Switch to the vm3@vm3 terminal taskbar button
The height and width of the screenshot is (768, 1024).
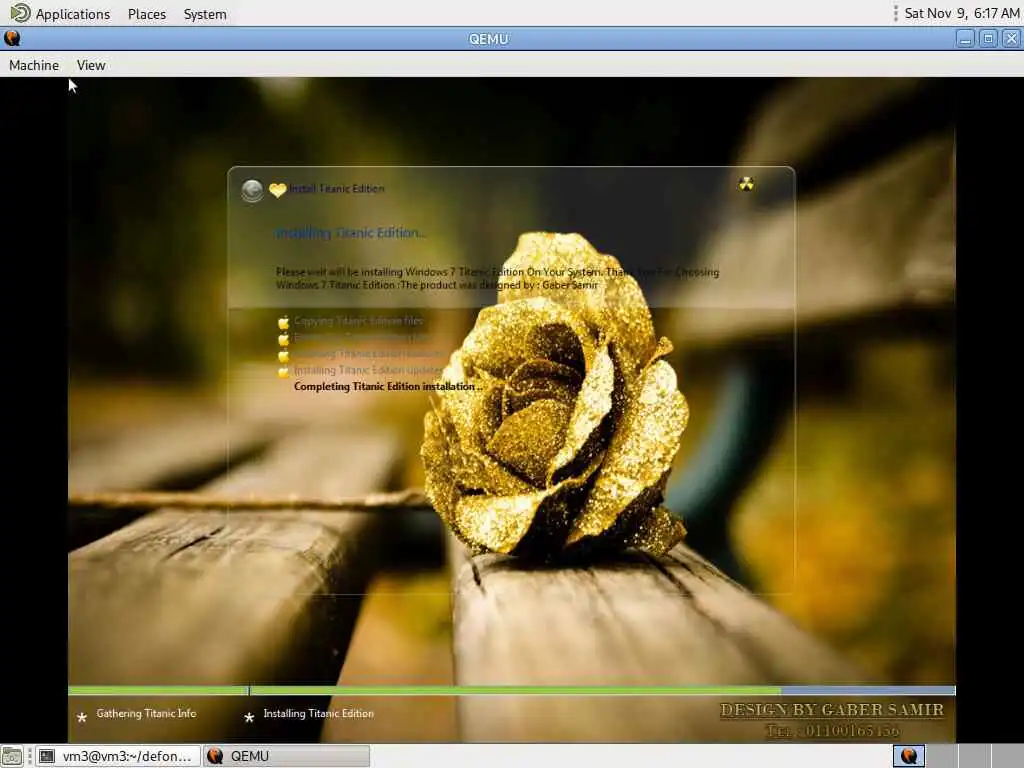[x=118, y=756]
